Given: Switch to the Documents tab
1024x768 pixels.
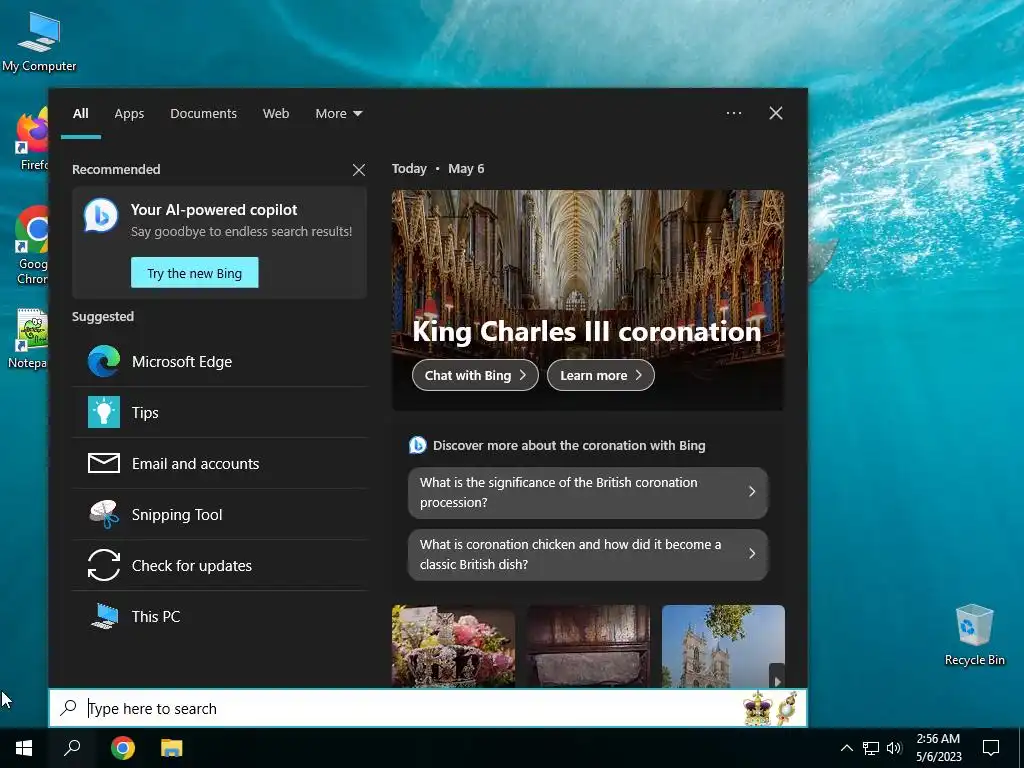Looking at the screenshot, I should [x=203, y=114].
